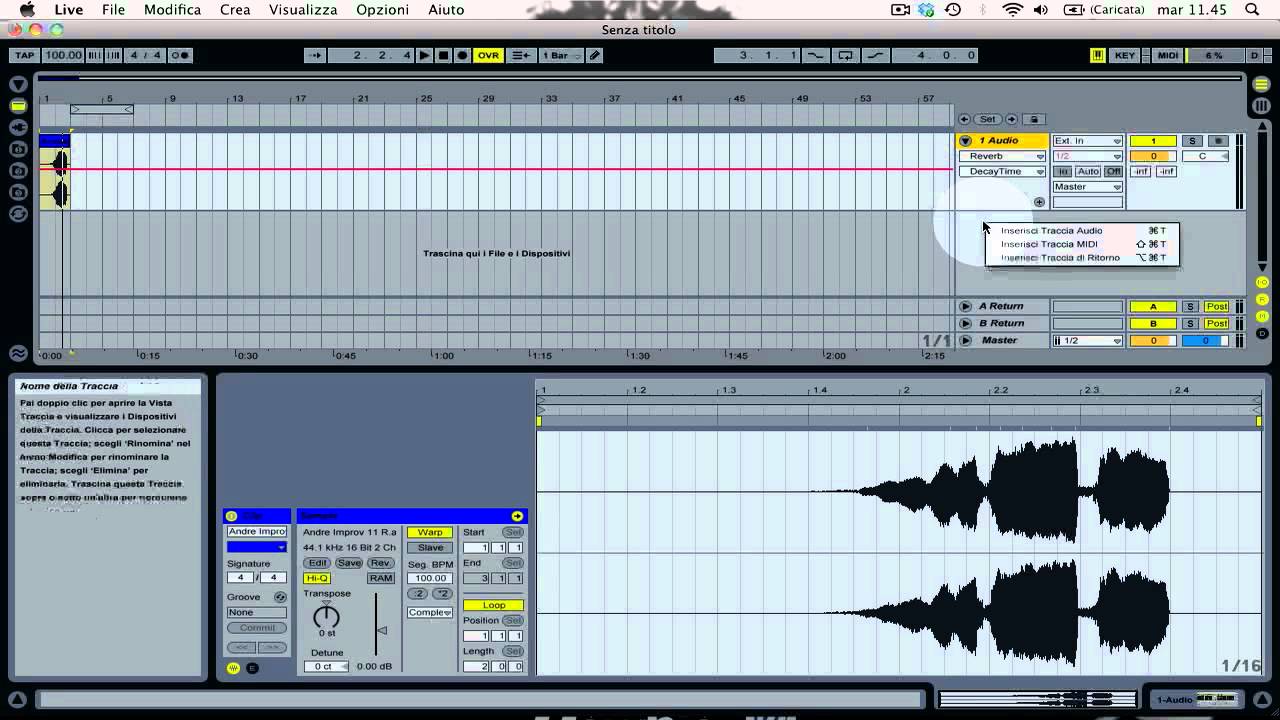The image size is (1280, 720).
Task: Stop playback with the Stop button
Action: 444,55
